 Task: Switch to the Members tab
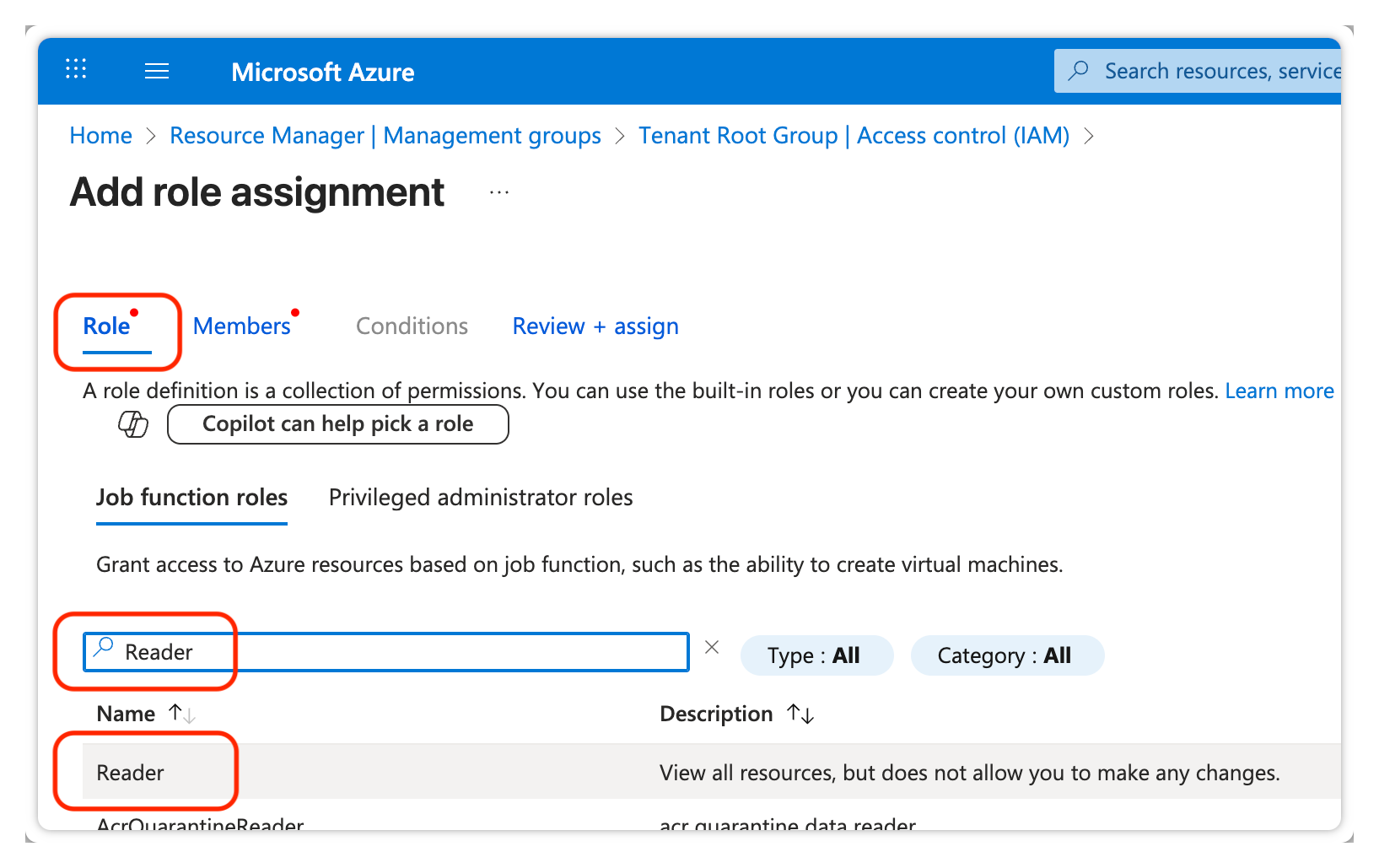(242, 326)
